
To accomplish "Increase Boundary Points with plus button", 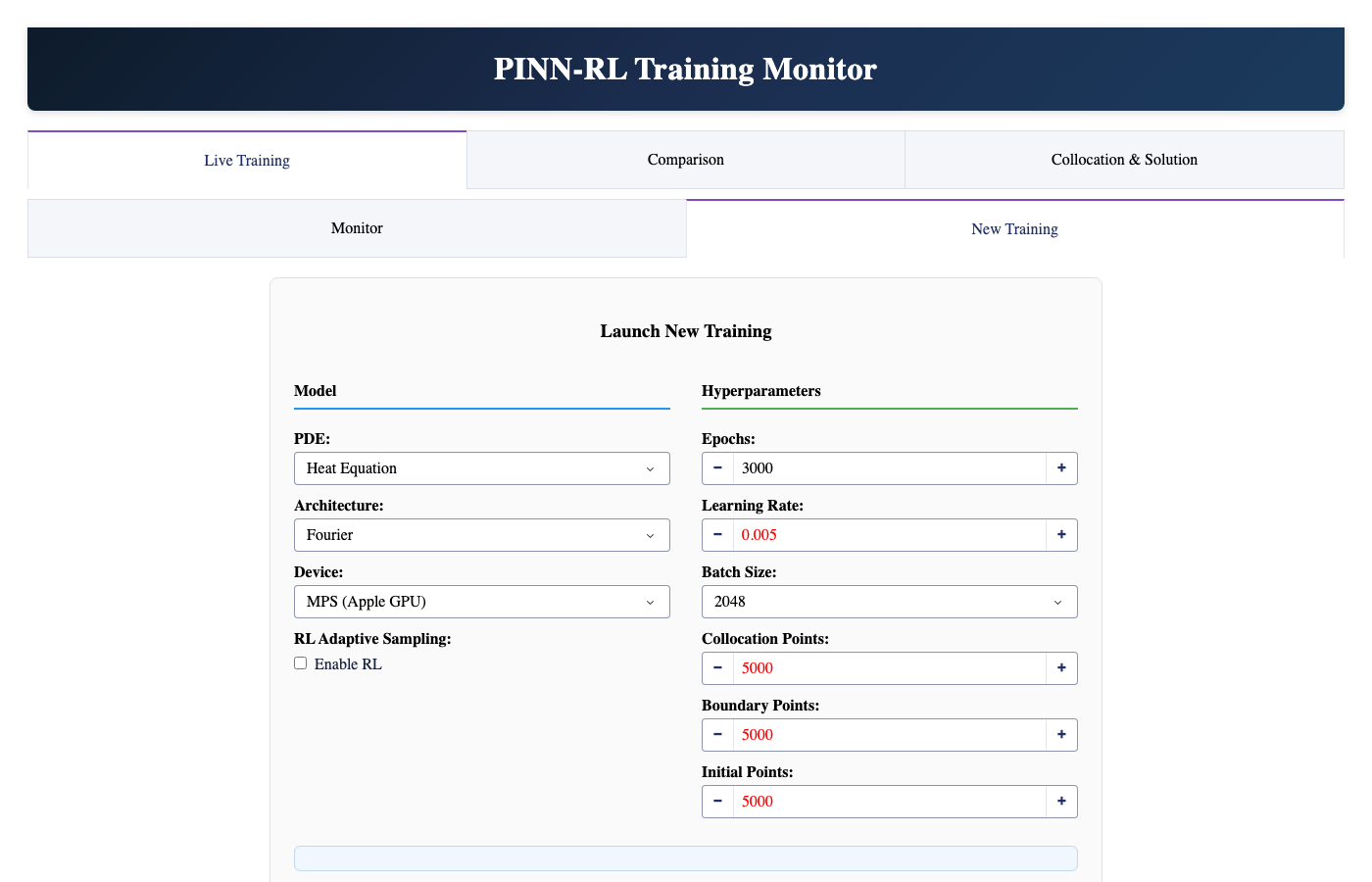I will pyautogui.click(x=1061, y=735).
